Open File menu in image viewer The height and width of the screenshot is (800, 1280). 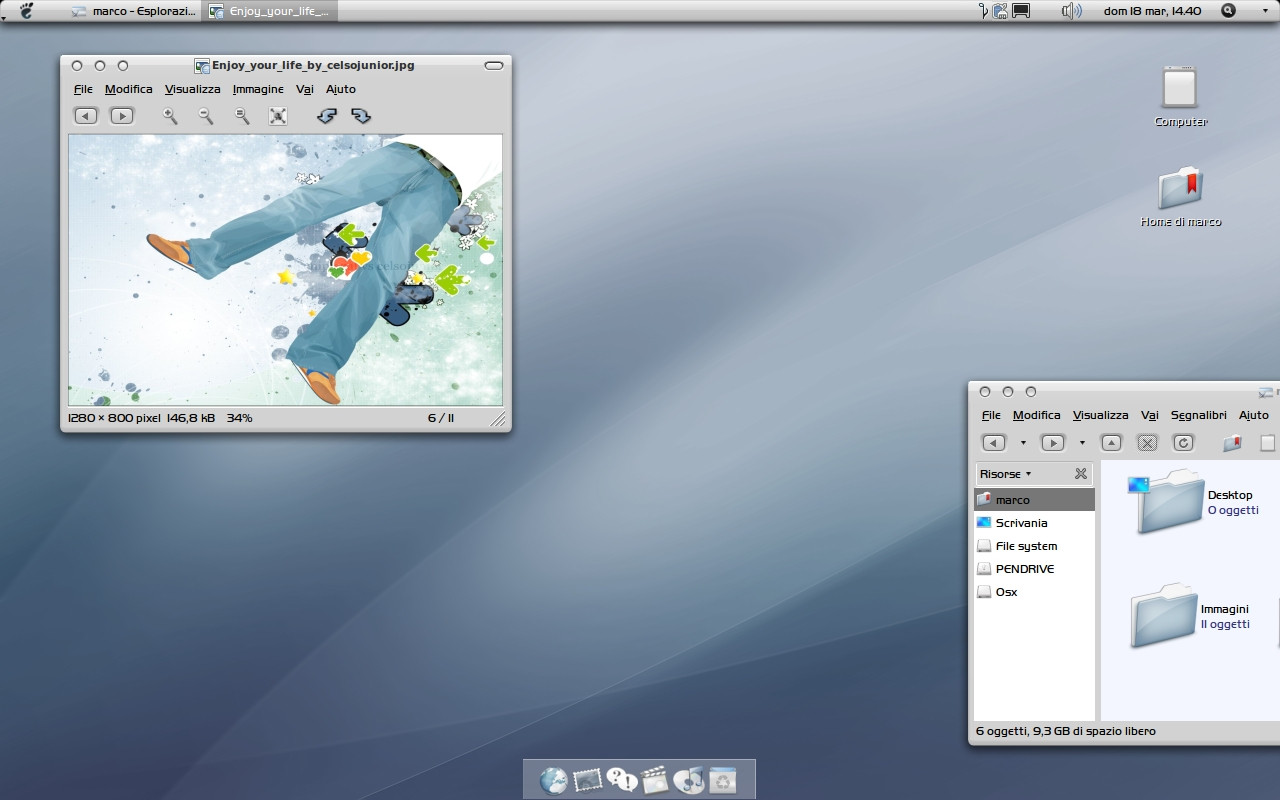click(x=83, y=89)
